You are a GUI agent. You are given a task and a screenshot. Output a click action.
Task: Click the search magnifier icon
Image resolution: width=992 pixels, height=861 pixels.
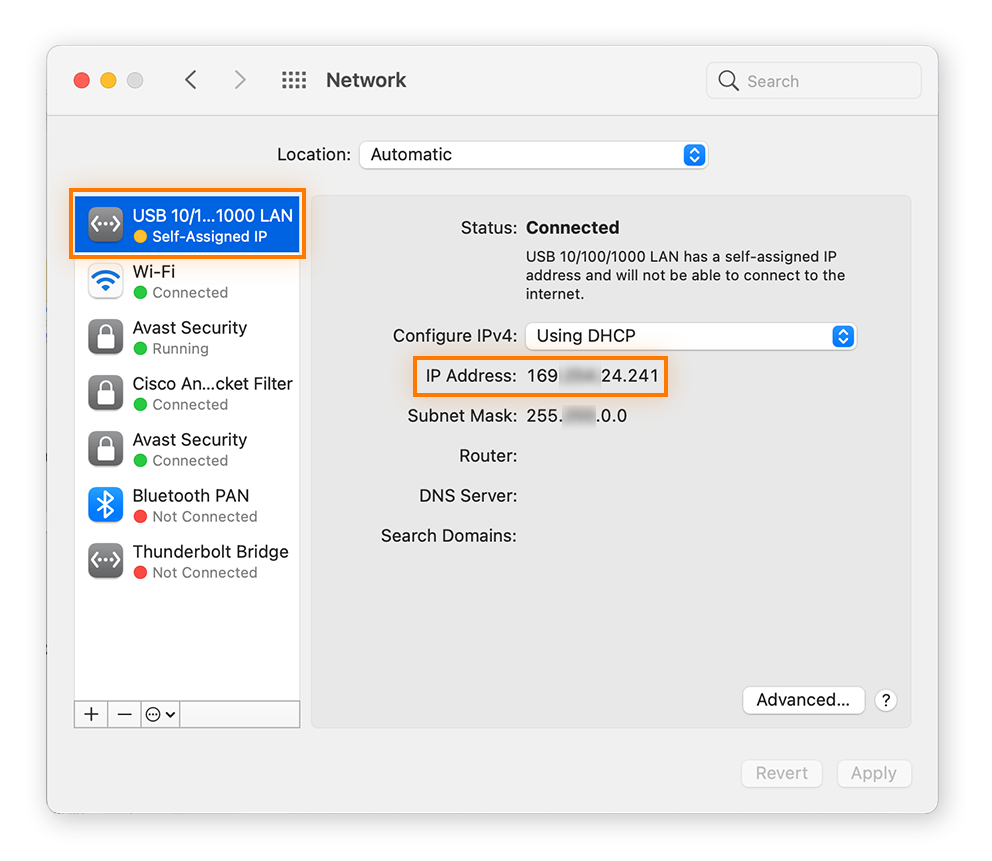coord(728,80)
